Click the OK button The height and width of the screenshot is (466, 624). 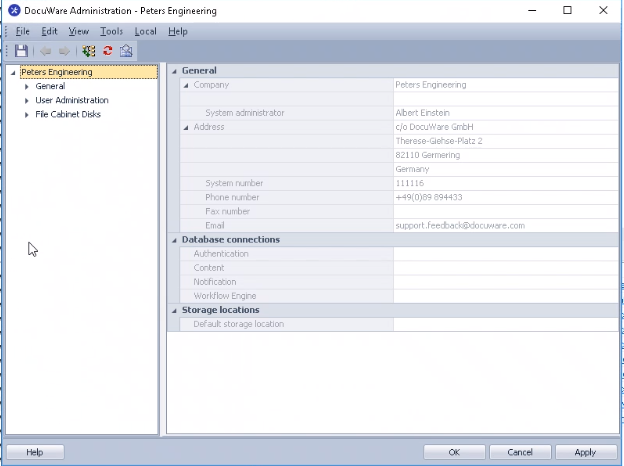pos(454,452)
